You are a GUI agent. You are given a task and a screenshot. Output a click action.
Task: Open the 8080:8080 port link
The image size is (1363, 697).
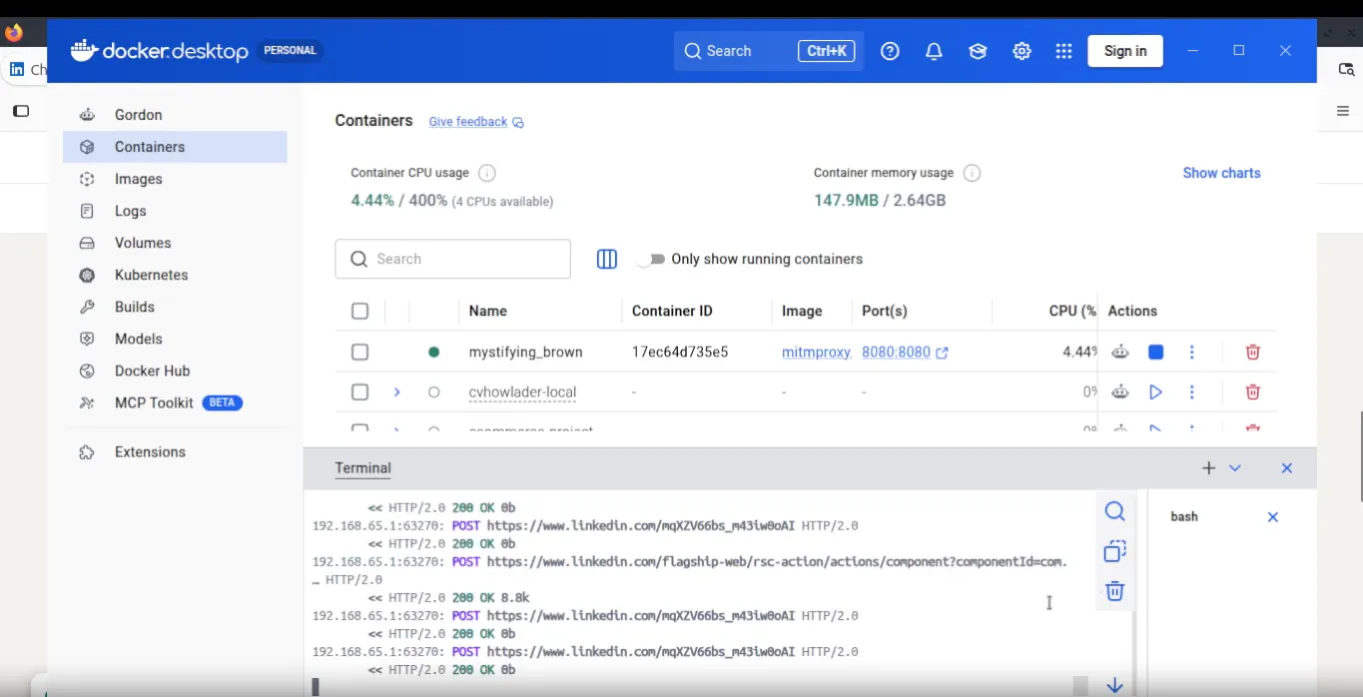click(905, 352)
